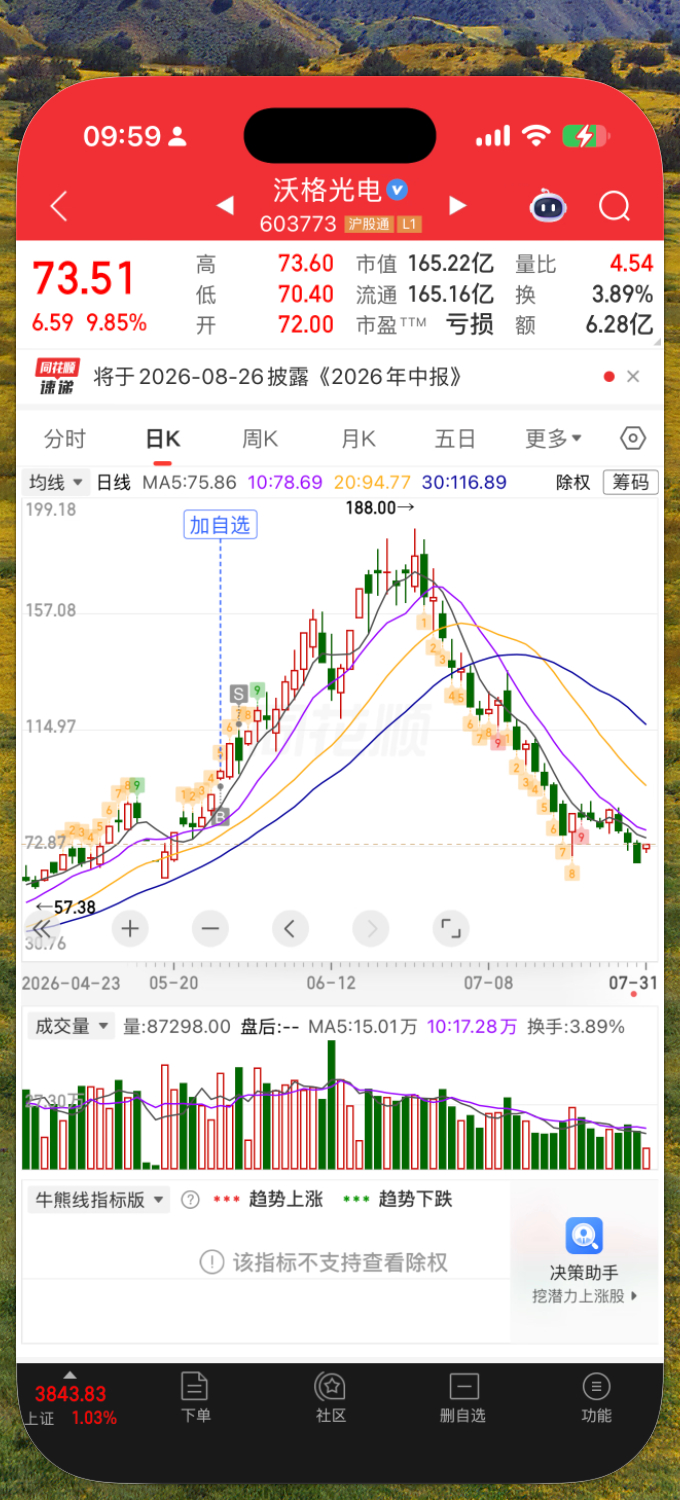680x1500 pixels.
Task: Open announcement 将于2026-08-26披露《2026年中报》
Action: tap(278, 377)
